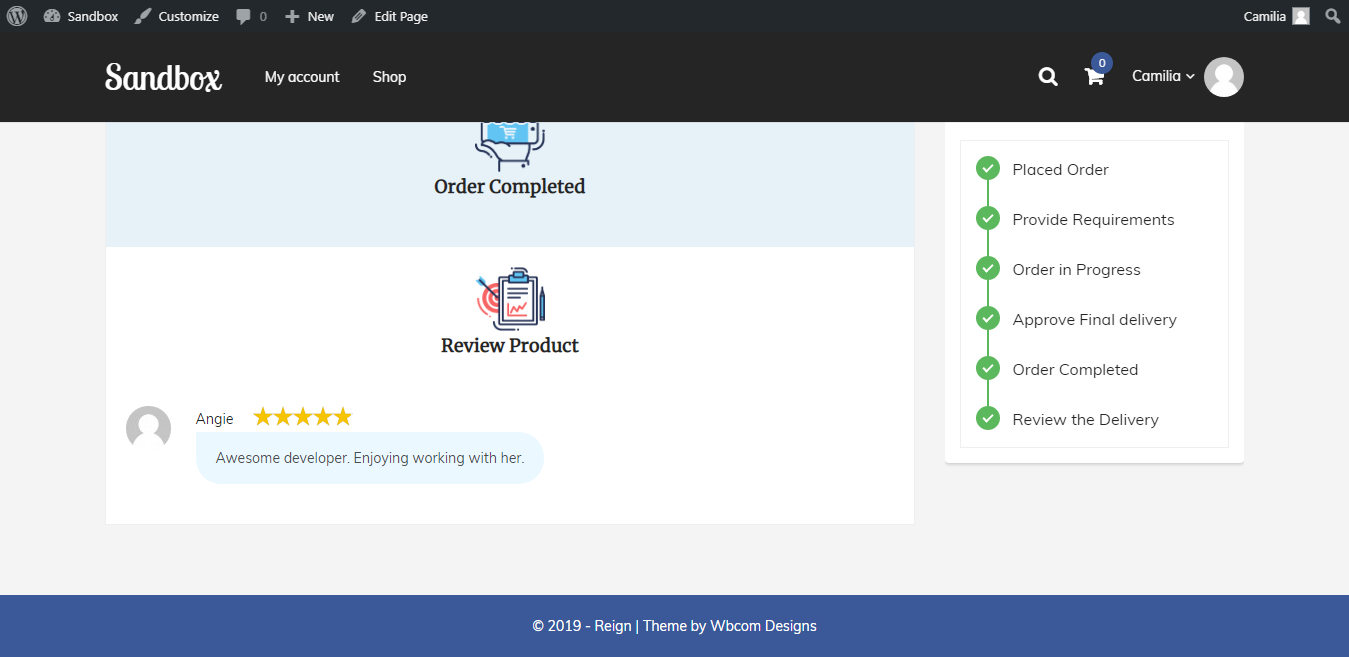The width and height of the screenshot is (1349, 657).
Task: Click the Review the Delivery check icon
Action: coord(988,418)
